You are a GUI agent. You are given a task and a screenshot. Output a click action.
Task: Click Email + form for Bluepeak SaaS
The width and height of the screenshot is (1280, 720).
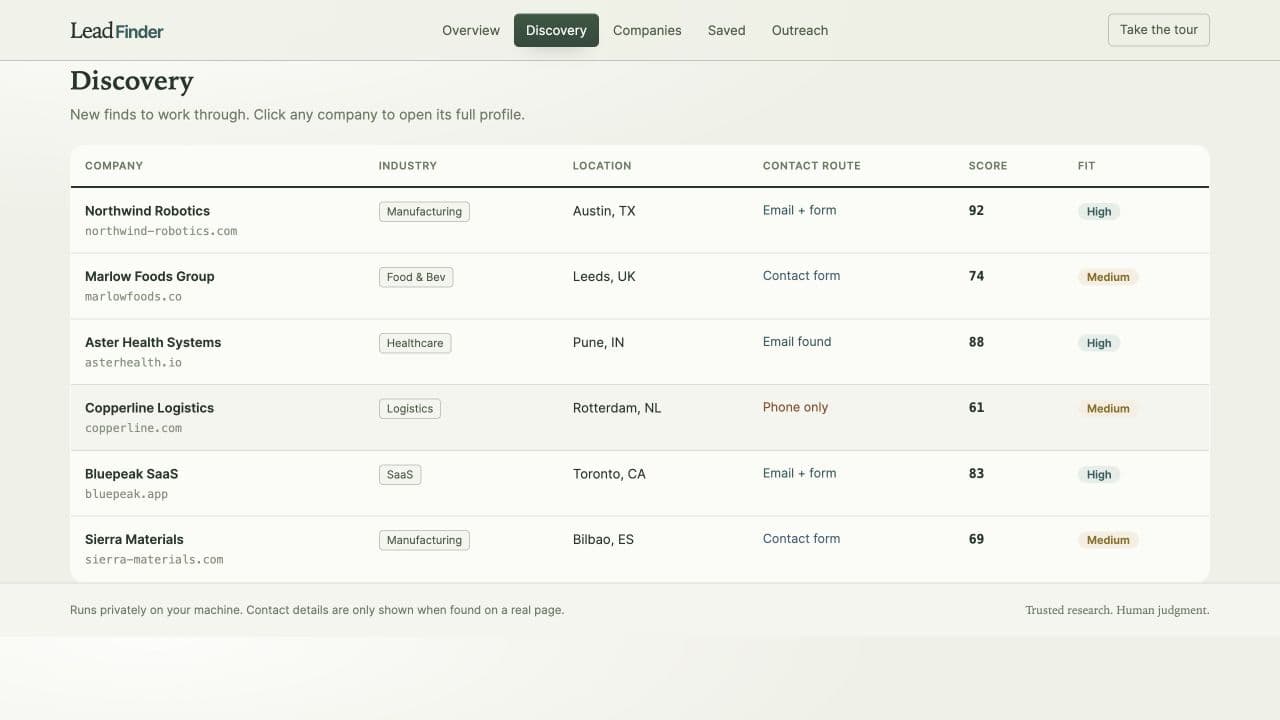coord(799,473)
